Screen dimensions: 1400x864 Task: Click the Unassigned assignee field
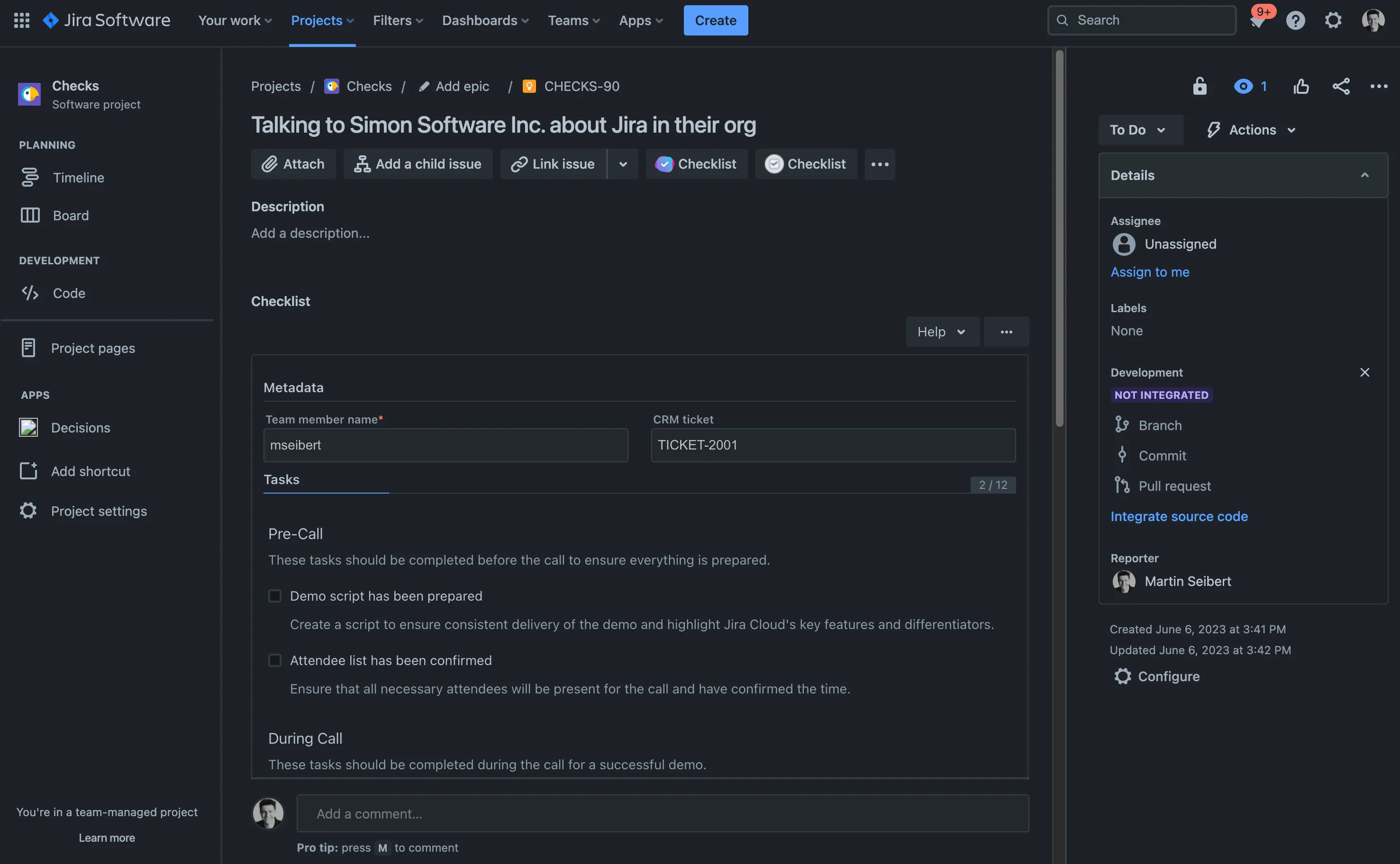(x=1164, y=244)
